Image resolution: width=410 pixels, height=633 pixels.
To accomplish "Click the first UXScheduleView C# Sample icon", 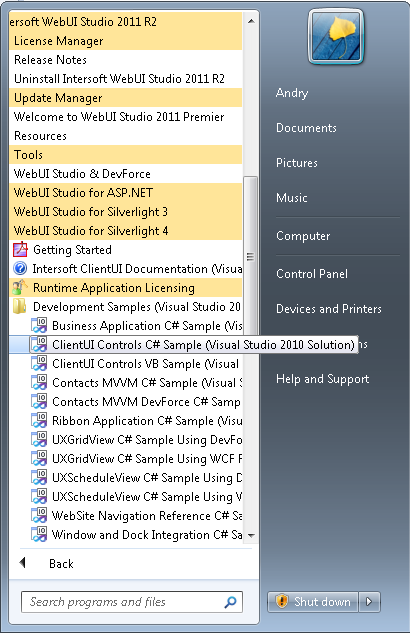I will (x=39, y=477).
